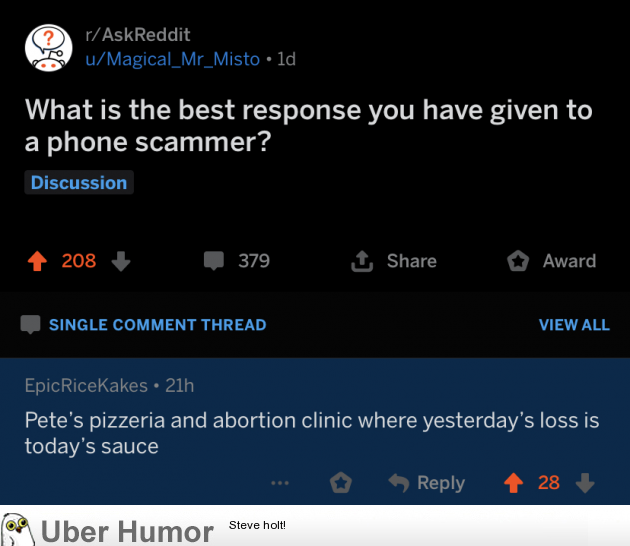Open the AskReddit subreddit avatar
The image size is (630, 546).
(49, 47)
